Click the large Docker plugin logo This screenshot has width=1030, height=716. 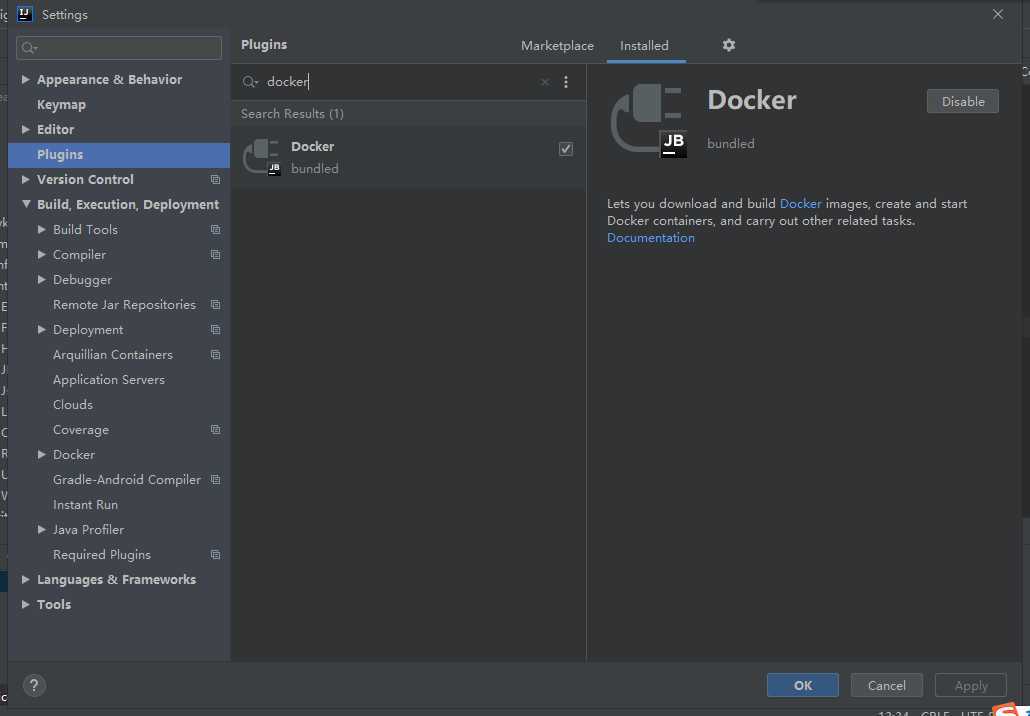point(649,121)
